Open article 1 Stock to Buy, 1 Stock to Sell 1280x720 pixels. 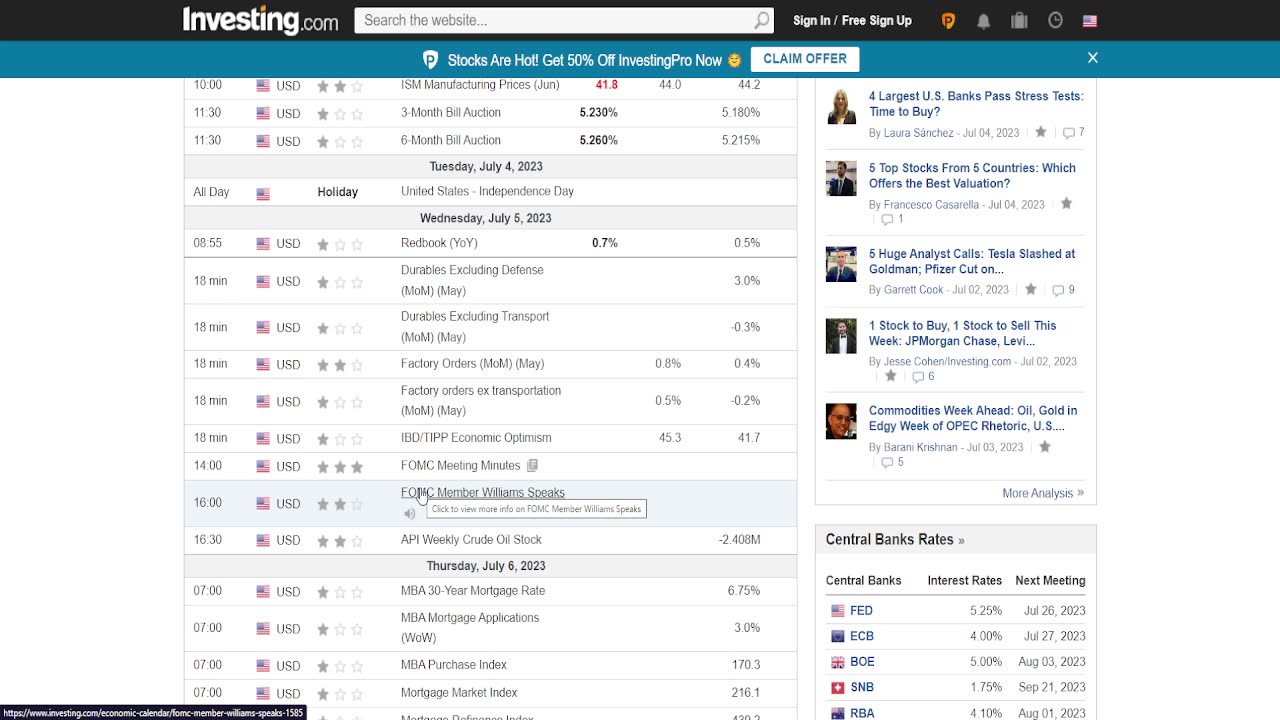pos(962,333)
